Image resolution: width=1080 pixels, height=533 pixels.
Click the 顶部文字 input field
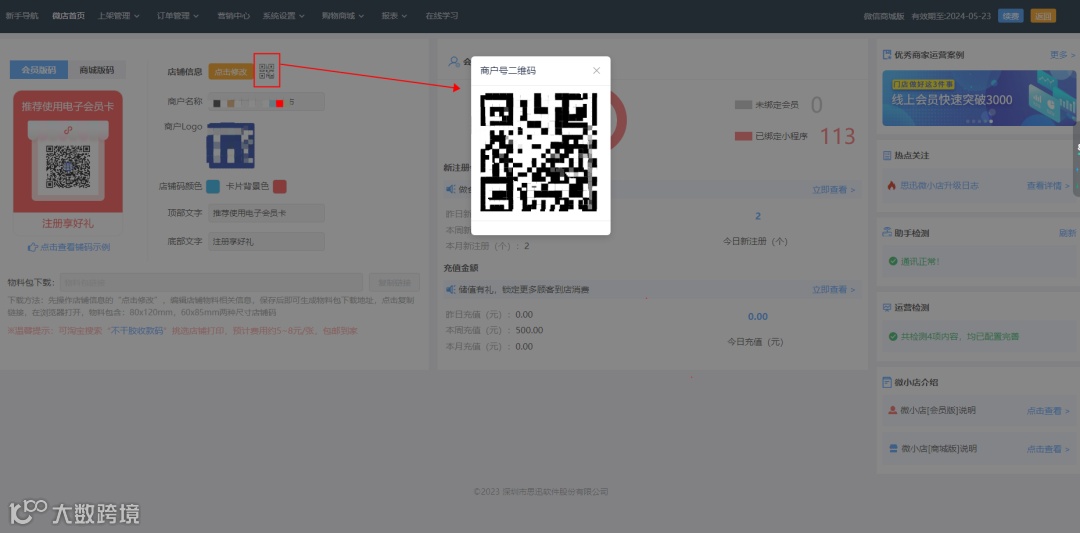click(x=267, y=213)
